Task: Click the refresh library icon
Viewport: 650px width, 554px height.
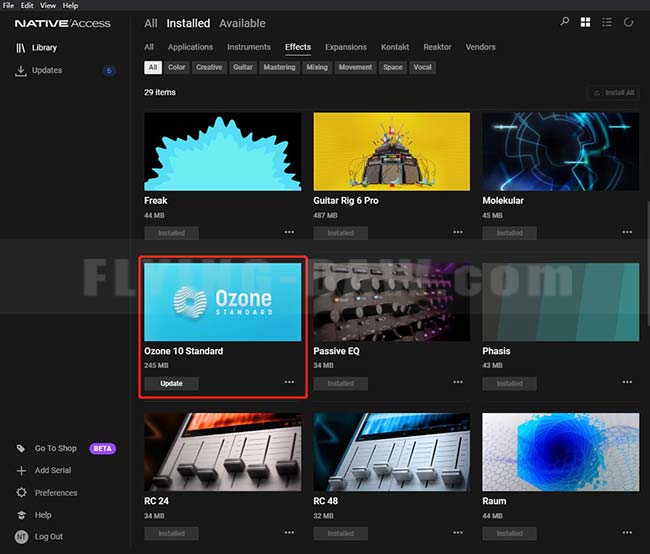Action: 628,22
